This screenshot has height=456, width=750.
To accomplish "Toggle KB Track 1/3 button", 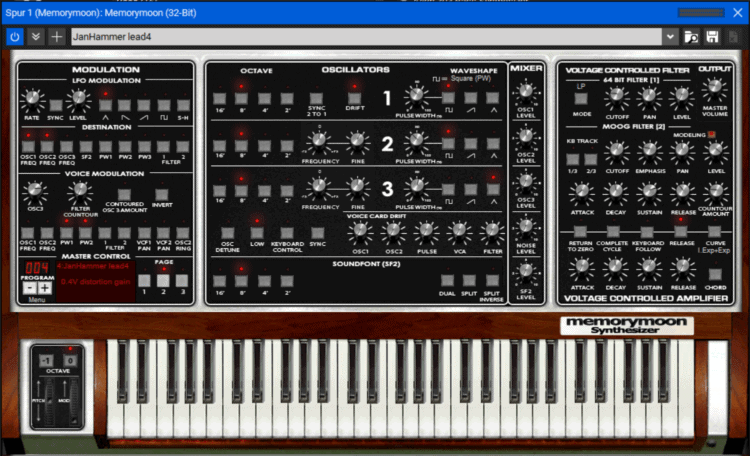I will tap(573, 159).
